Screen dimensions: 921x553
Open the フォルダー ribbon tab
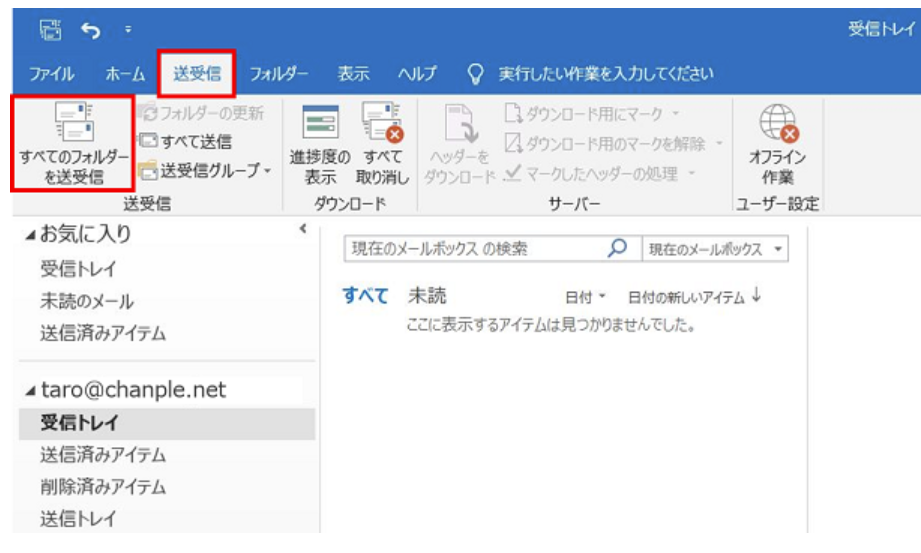click(278, 74)
